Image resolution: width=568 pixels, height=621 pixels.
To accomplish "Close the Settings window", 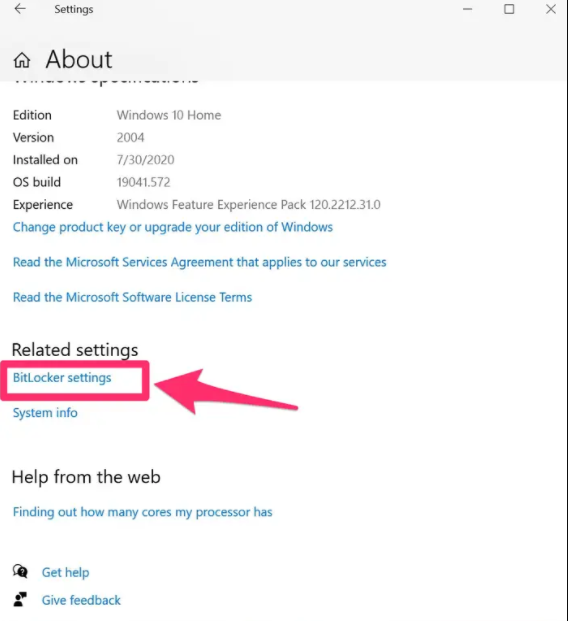I will point(551,9).
